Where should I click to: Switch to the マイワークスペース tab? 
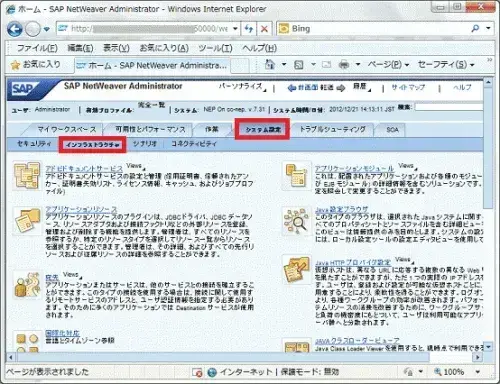(x=66, y=129)
